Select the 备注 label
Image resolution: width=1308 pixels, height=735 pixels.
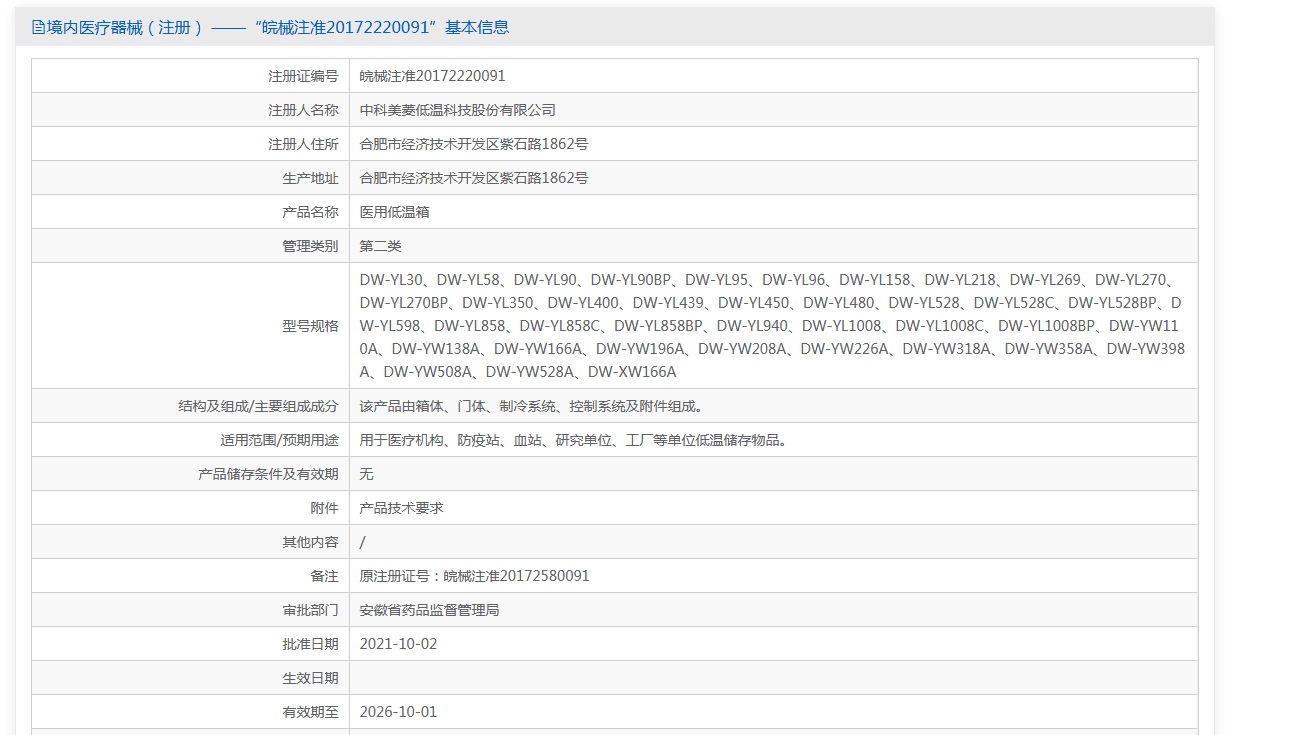pyautogui.click(x=324, y=576)
